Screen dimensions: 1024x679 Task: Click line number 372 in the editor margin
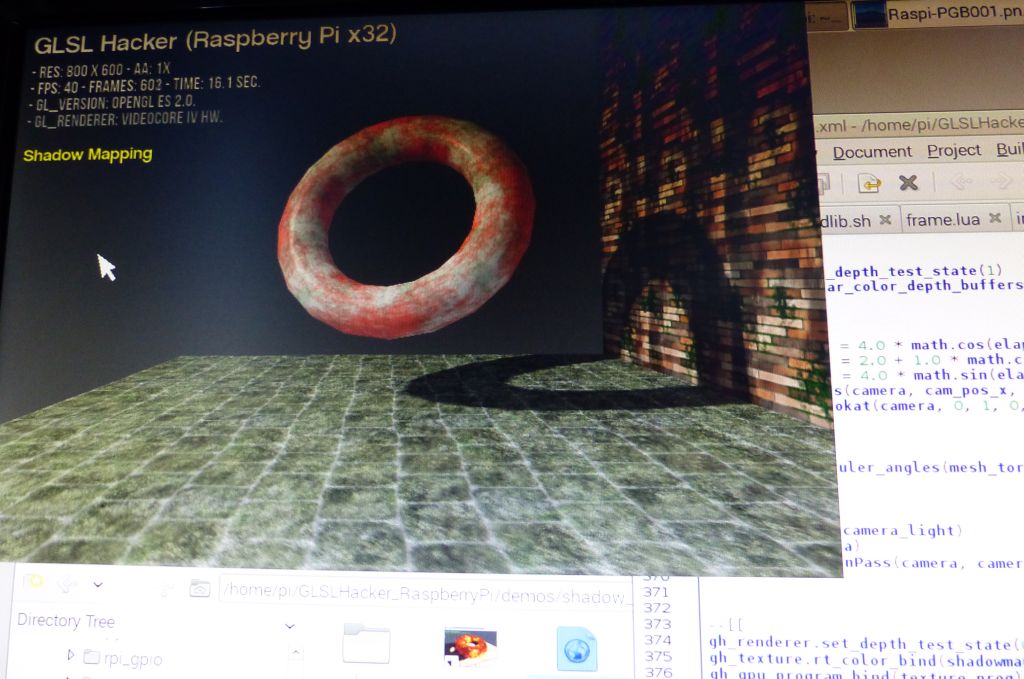pos(656,608)
